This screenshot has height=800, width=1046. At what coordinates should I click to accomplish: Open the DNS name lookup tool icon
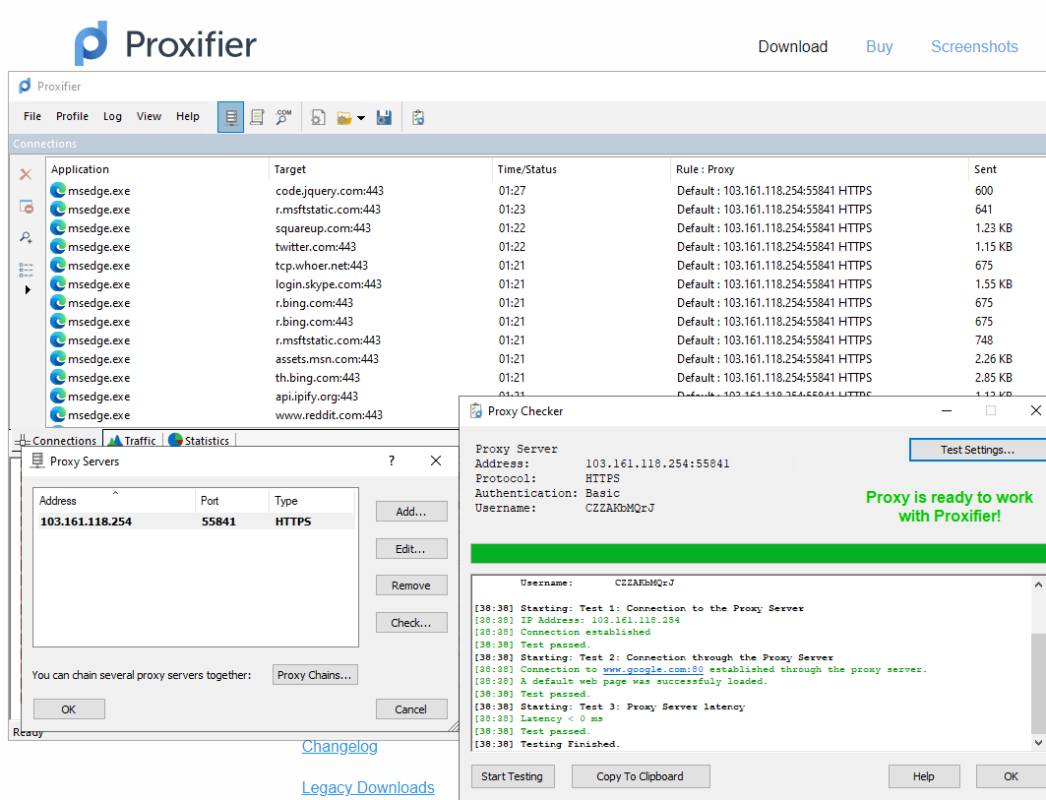pos(283,117)
